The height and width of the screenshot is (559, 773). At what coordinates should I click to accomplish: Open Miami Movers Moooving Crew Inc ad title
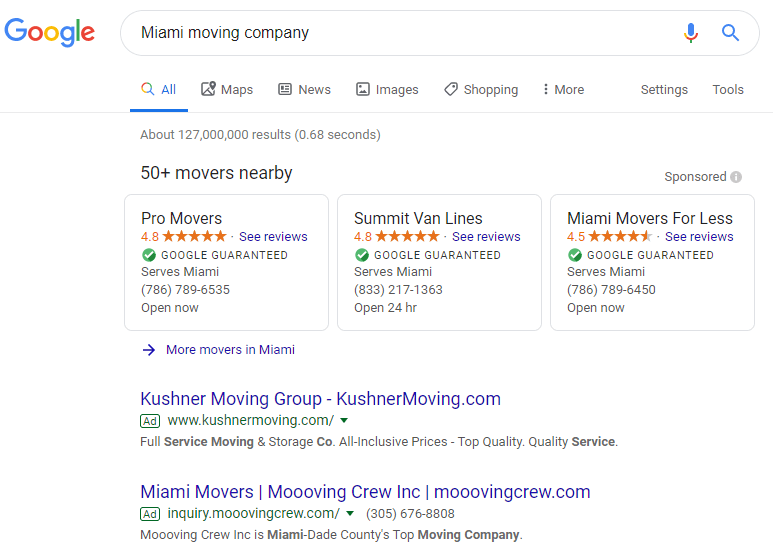point(365,492)
